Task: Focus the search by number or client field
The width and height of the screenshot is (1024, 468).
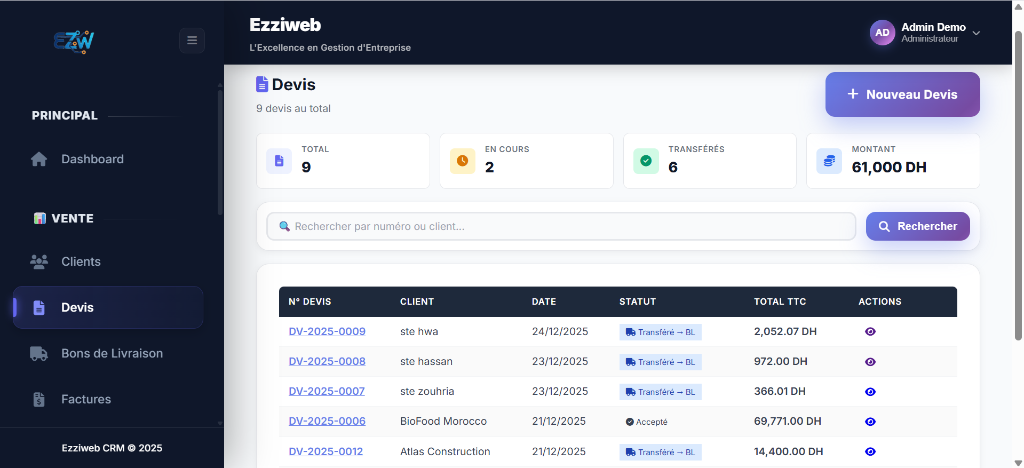Action: point(561,226)
